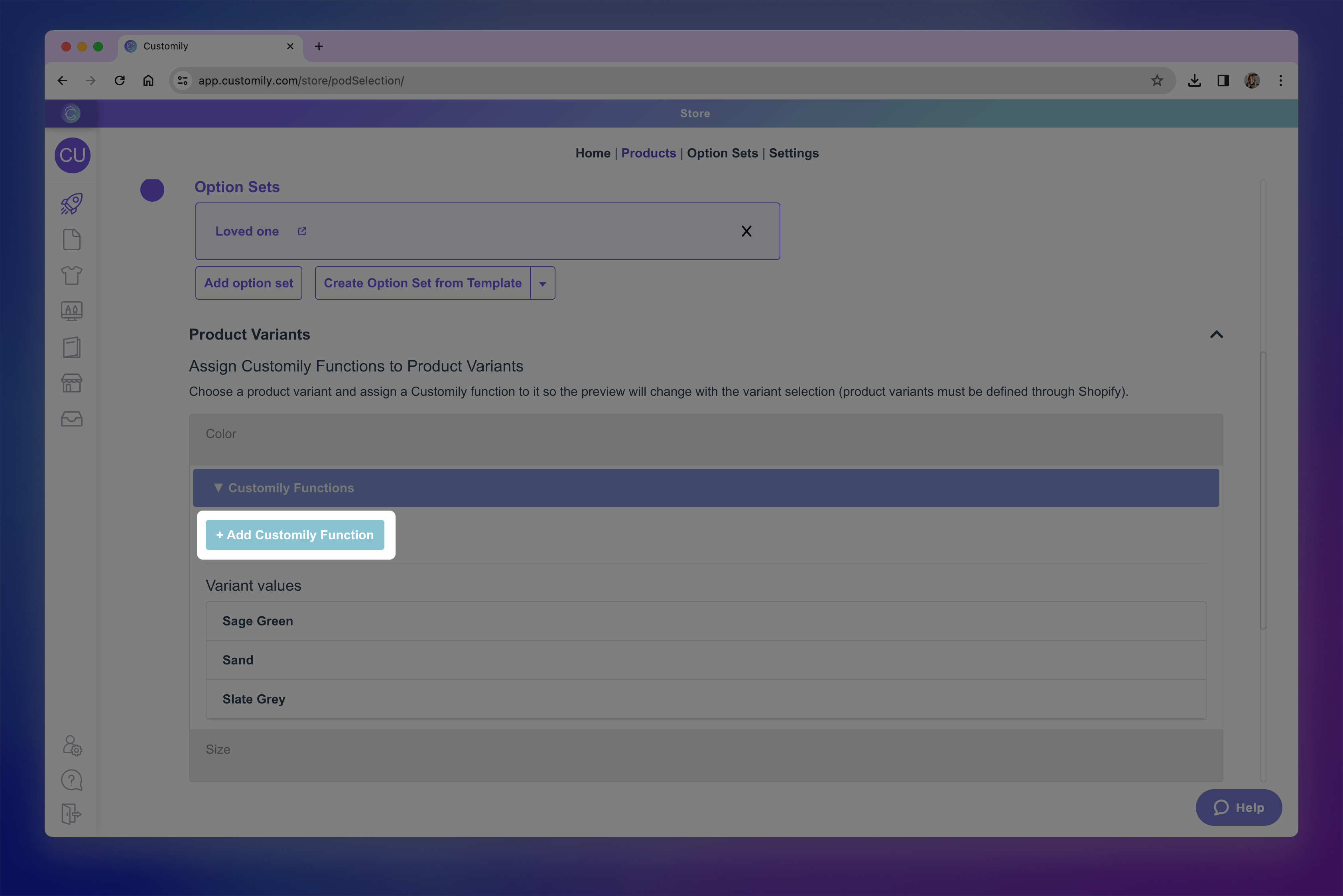Viewport: 1343px width, 896px height.
Task: Click the store shopfront sidebar icon
Action: click(x=71, y=383)
